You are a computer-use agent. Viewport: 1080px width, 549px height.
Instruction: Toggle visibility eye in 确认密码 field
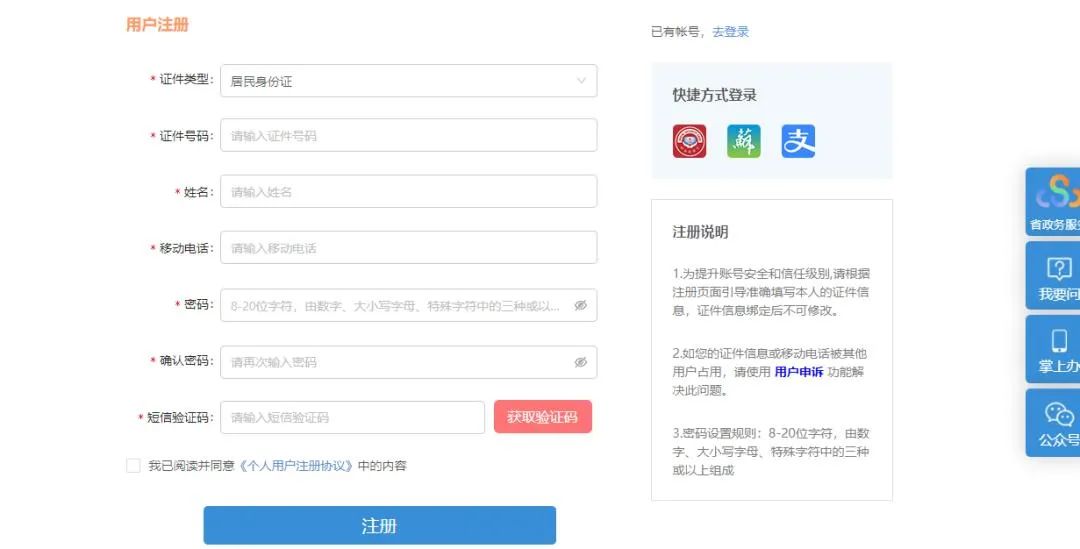pyautogui.click(x=581, y=362)
